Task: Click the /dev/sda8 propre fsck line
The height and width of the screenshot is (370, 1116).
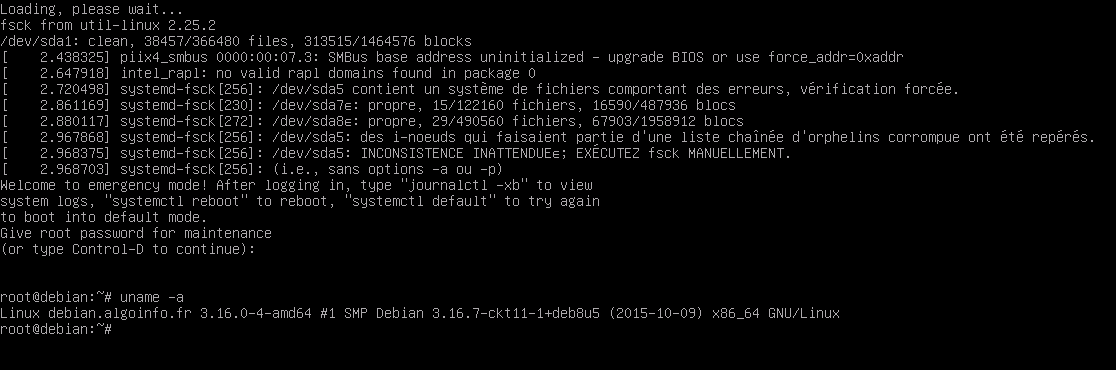Action: click(x=372, y=121)
